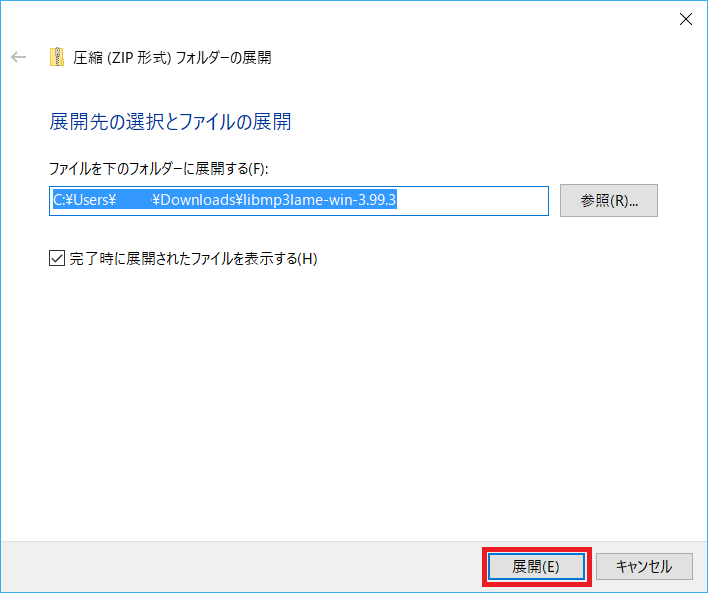
Task: Click the 展開(E) extract button
Action: (536, 566)
